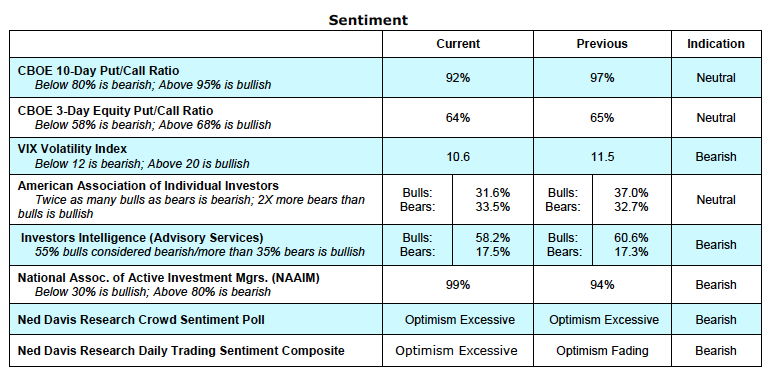
Task: Select the Previous column header
Action: [602, 44]
